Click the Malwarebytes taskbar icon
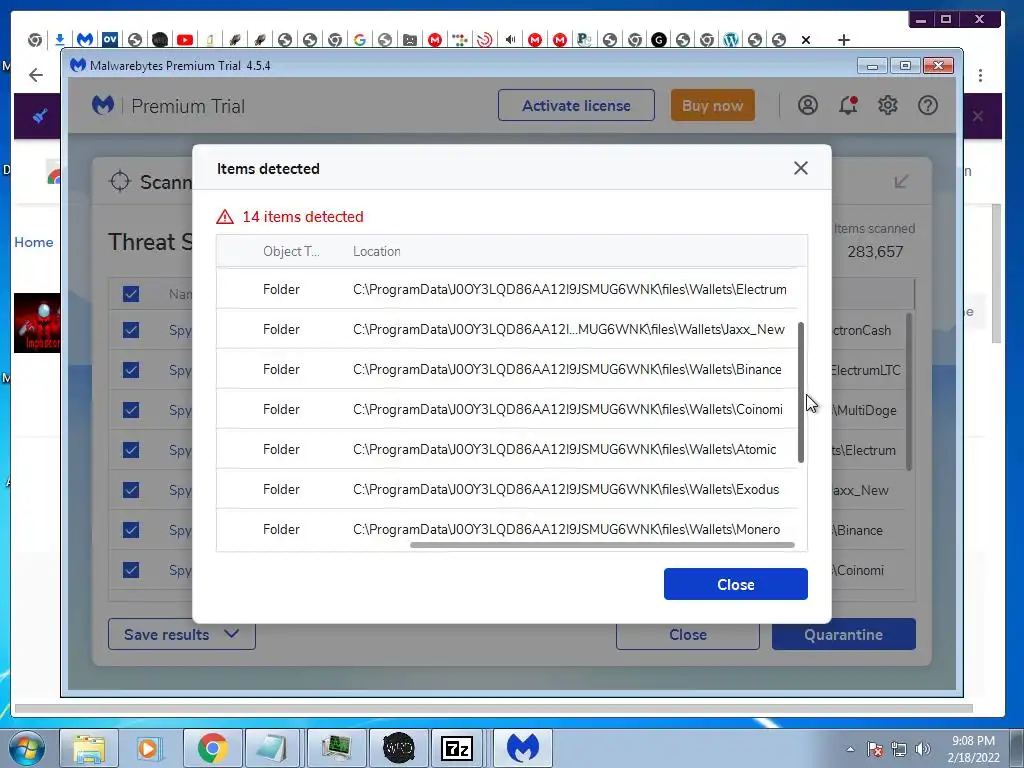 click(x=522, y=748)
